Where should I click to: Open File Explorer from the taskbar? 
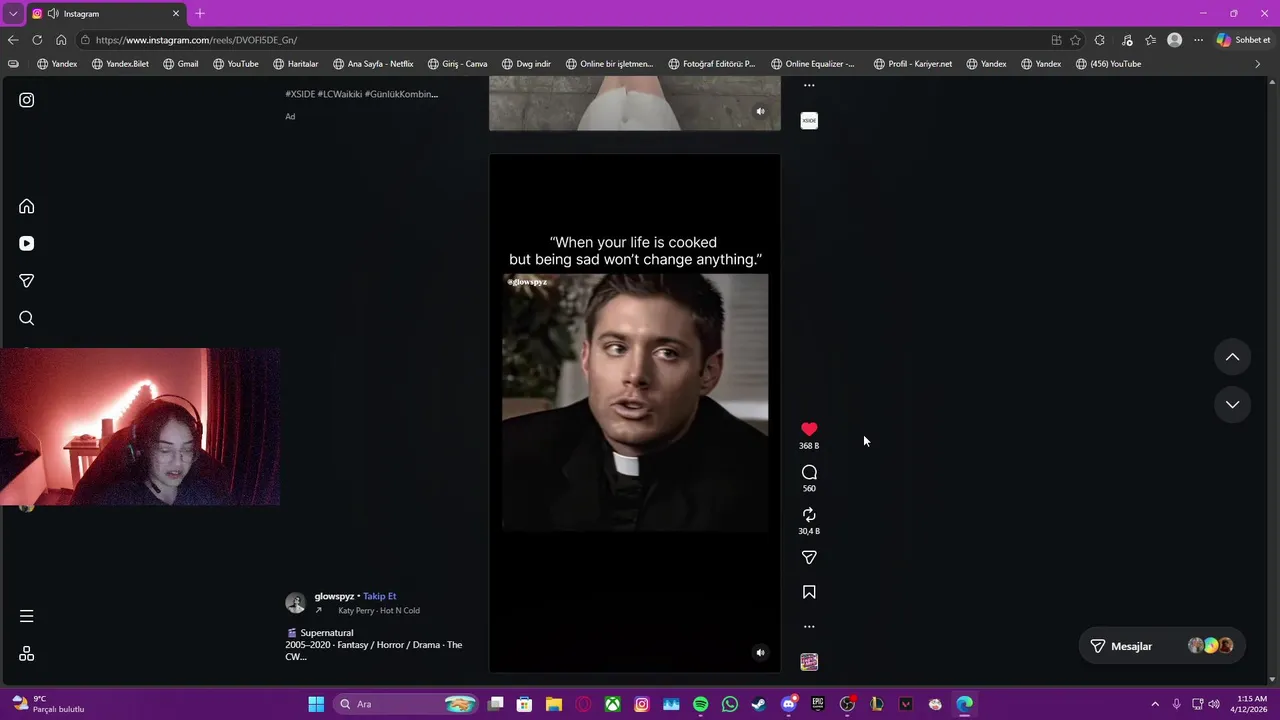click(553, 704)
